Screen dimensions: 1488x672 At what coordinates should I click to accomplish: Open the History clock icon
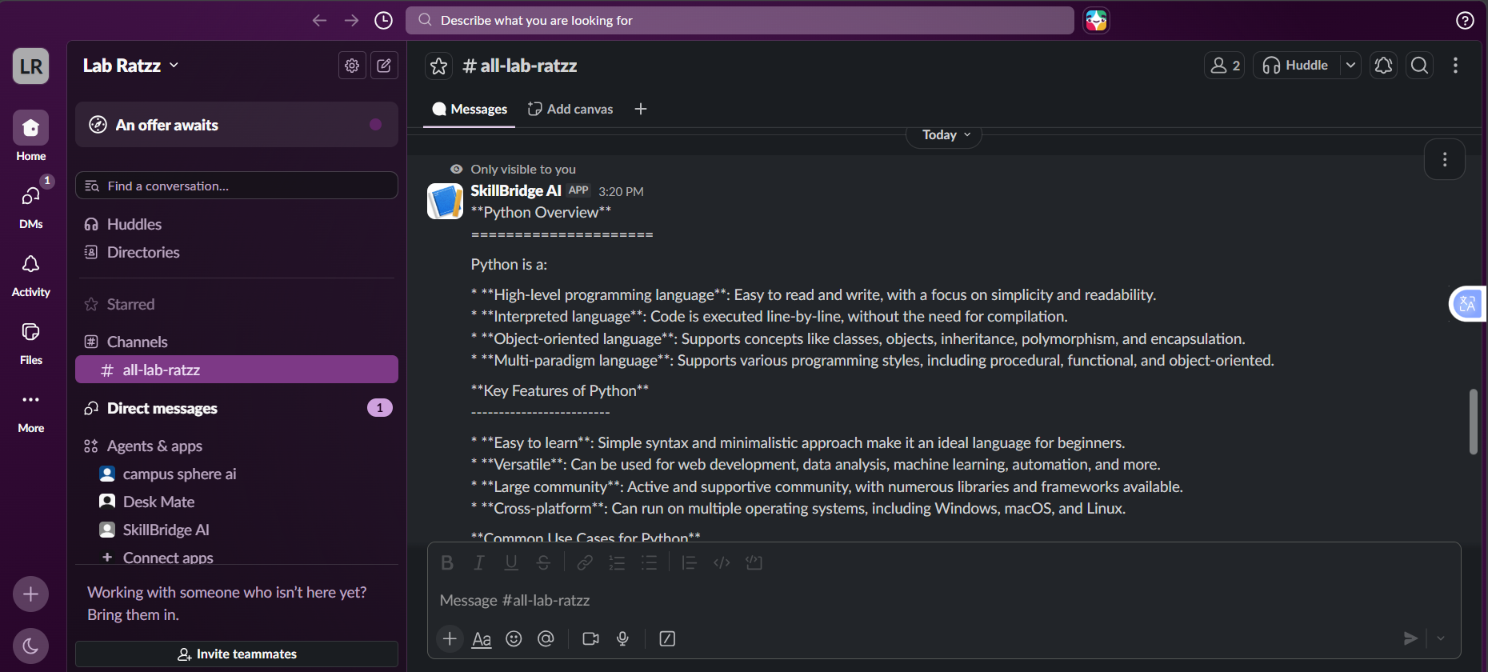[383, 20]
